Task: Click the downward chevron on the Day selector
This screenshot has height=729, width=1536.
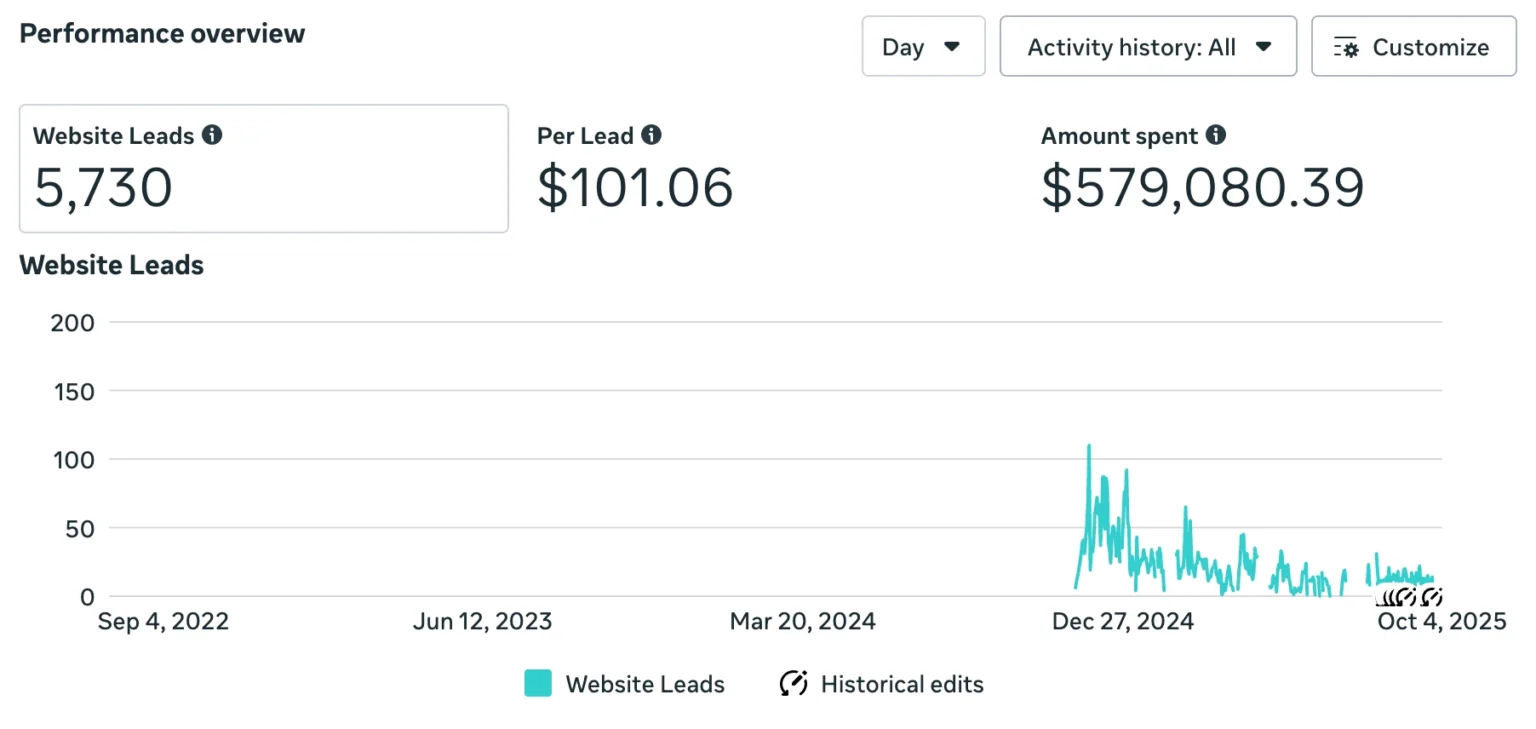Action: (x=952, y=46)
